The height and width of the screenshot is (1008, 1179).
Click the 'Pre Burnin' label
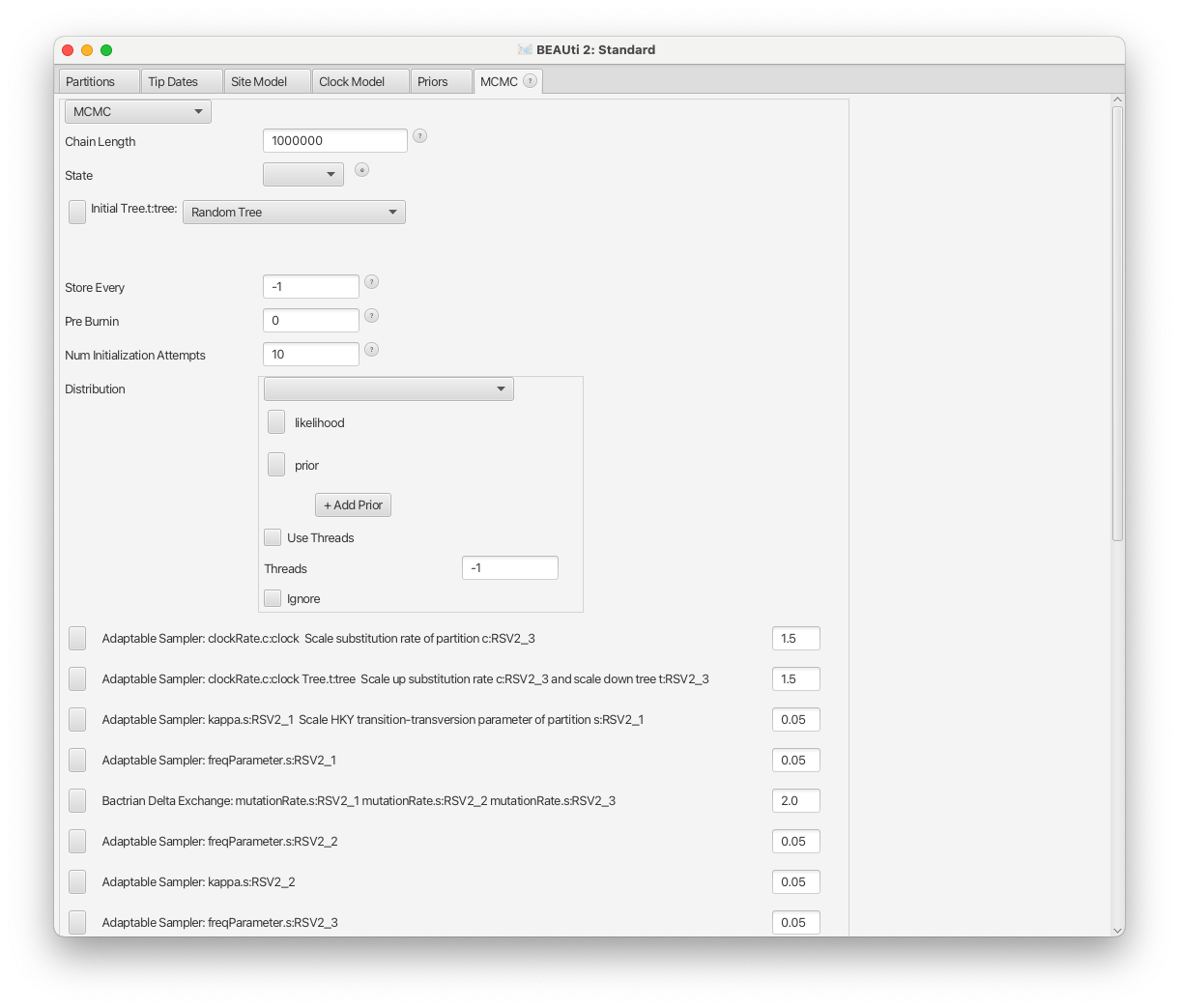92,321
